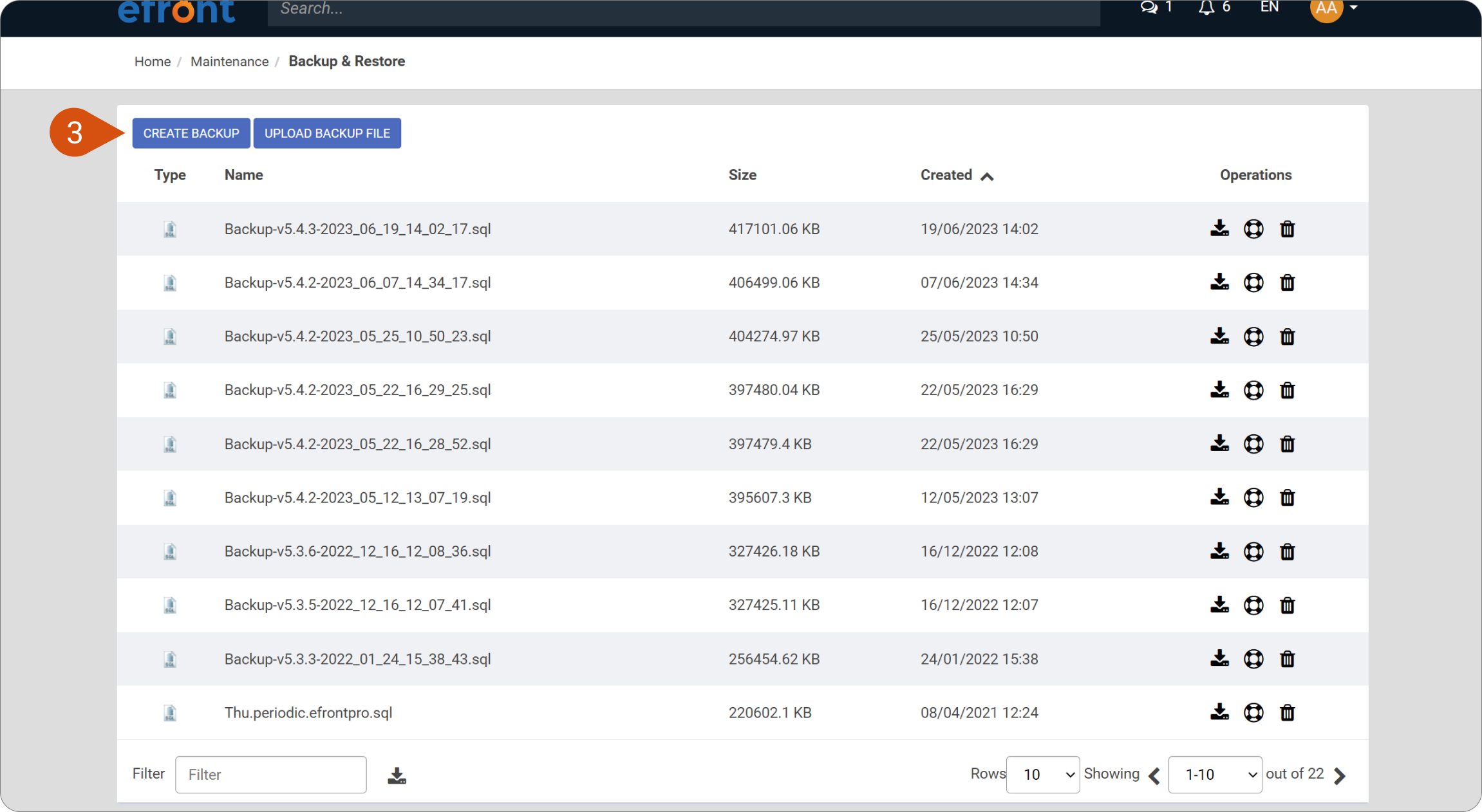Restore Backup-v5.4.2-2023_05_25_10_50_23.sql
The width and height of the screenshot is (1482, 812).
click(1253, 337)
